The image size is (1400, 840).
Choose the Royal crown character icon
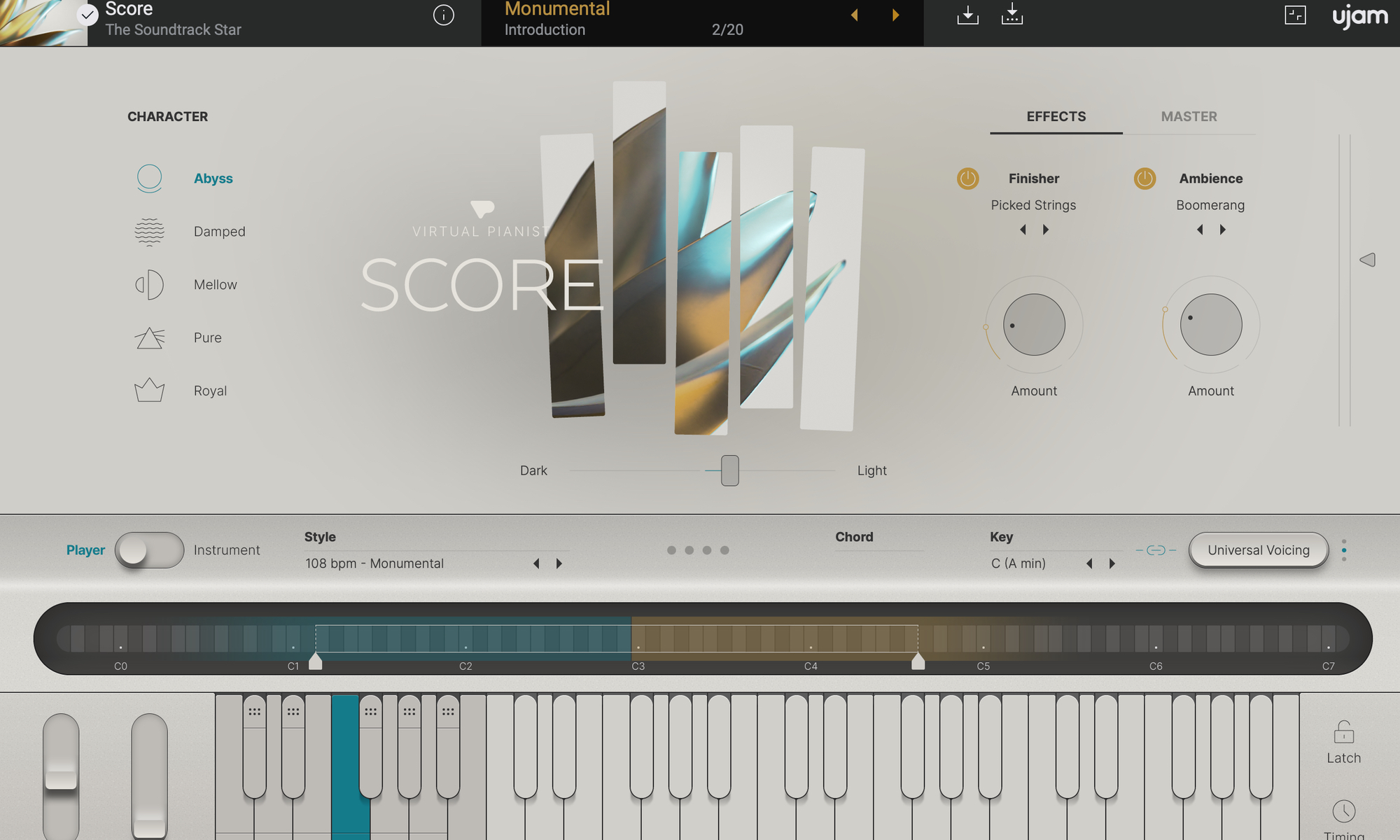point(149,391)
